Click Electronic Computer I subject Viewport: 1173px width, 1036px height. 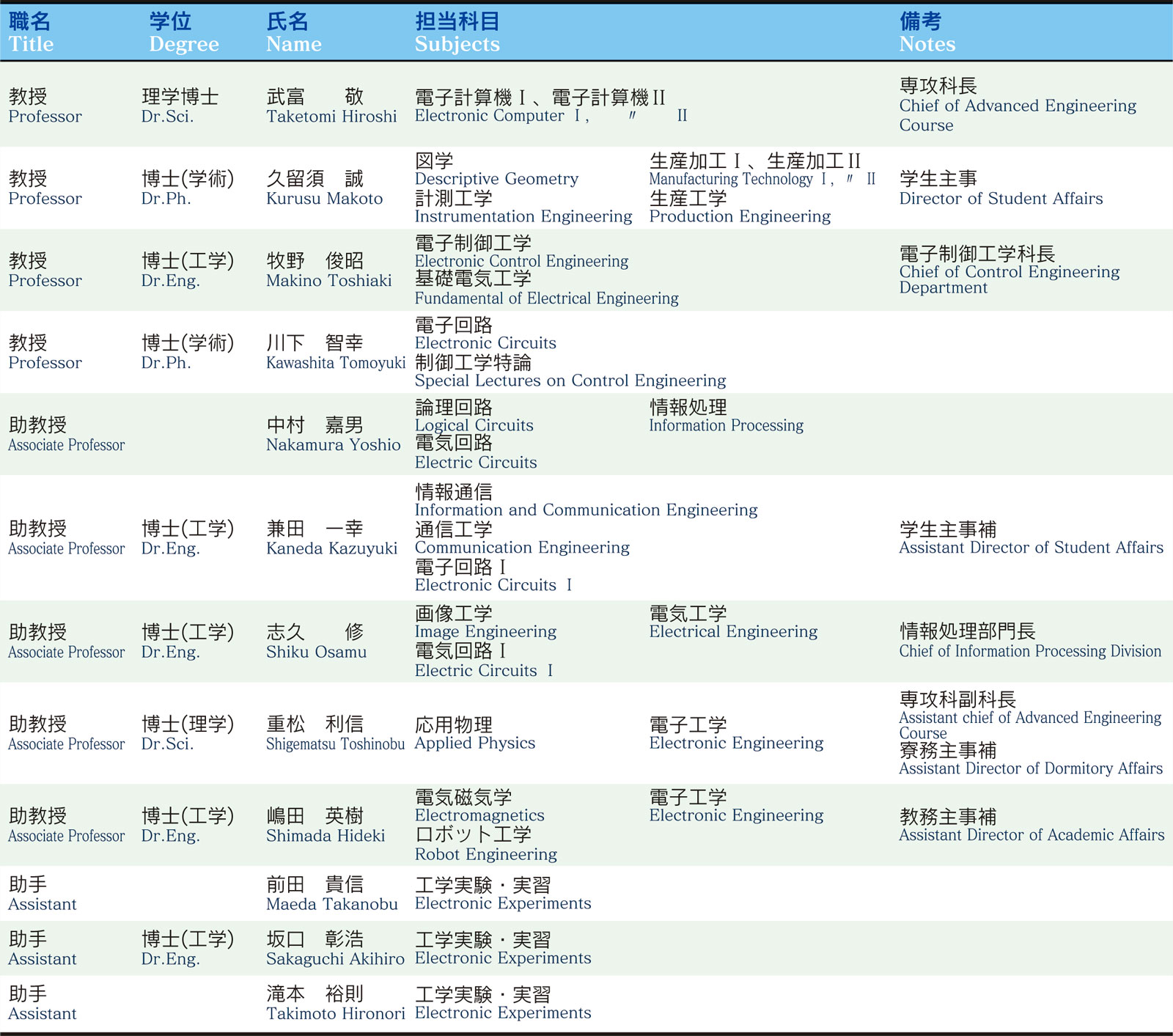(x=501, y=116)
